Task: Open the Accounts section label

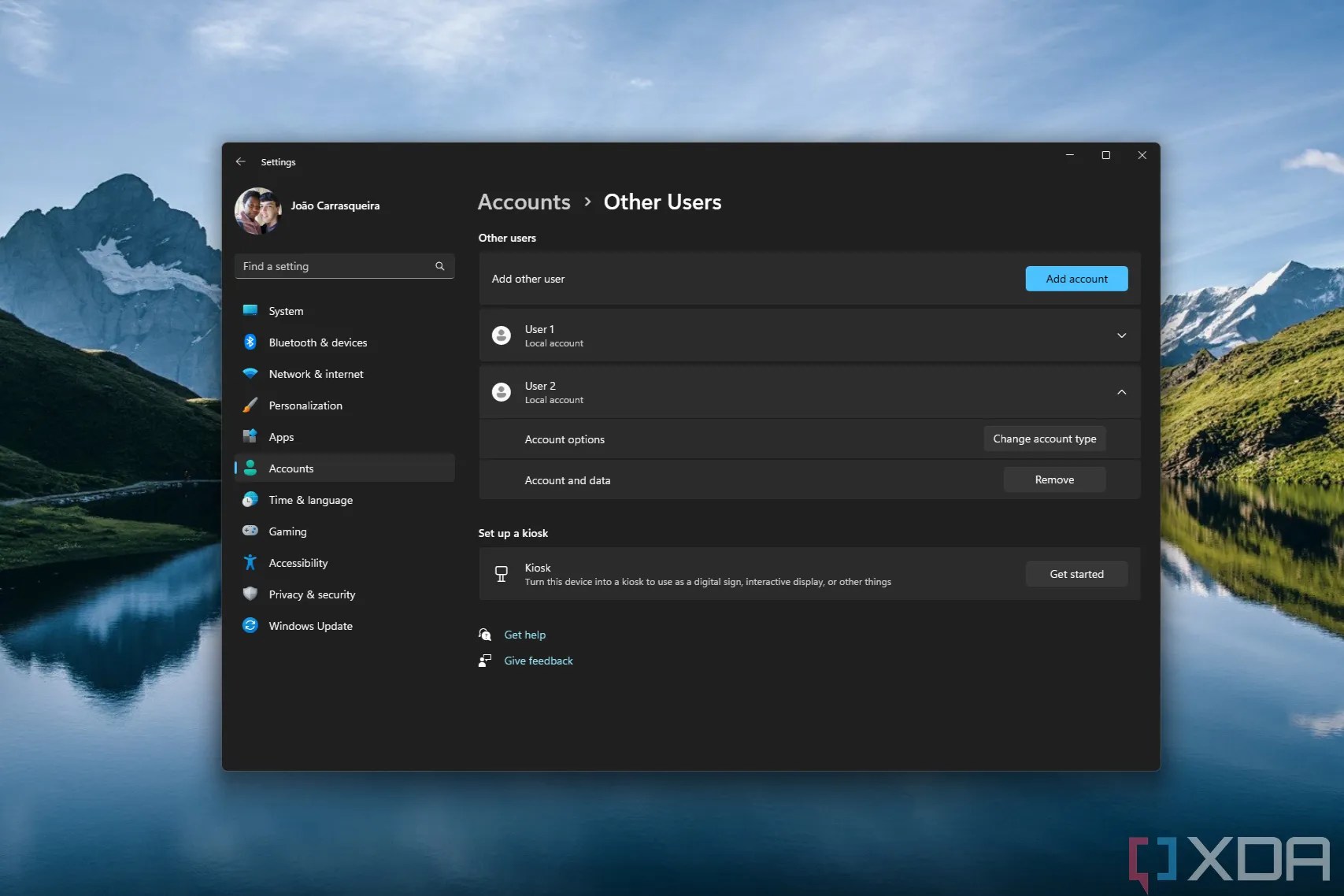Action: click(291, 468)
